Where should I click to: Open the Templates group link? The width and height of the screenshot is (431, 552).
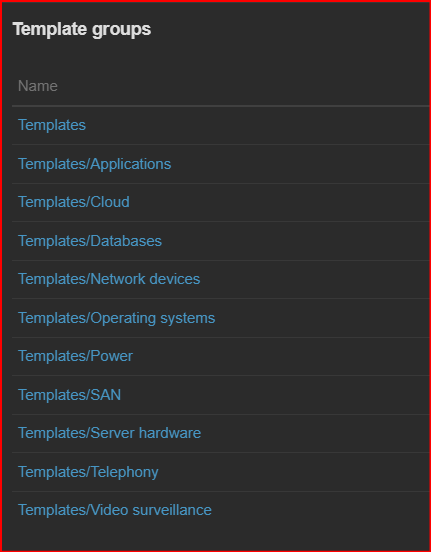click(52, 125)
